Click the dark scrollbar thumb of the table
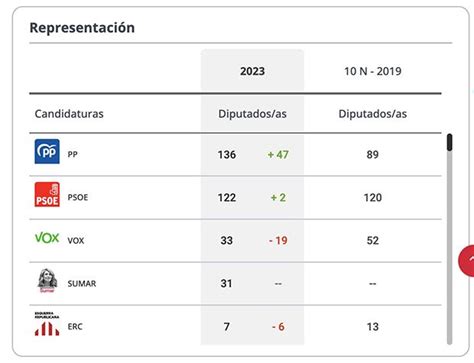The width and height of the screenshot is (474, 363). point(450,142)
